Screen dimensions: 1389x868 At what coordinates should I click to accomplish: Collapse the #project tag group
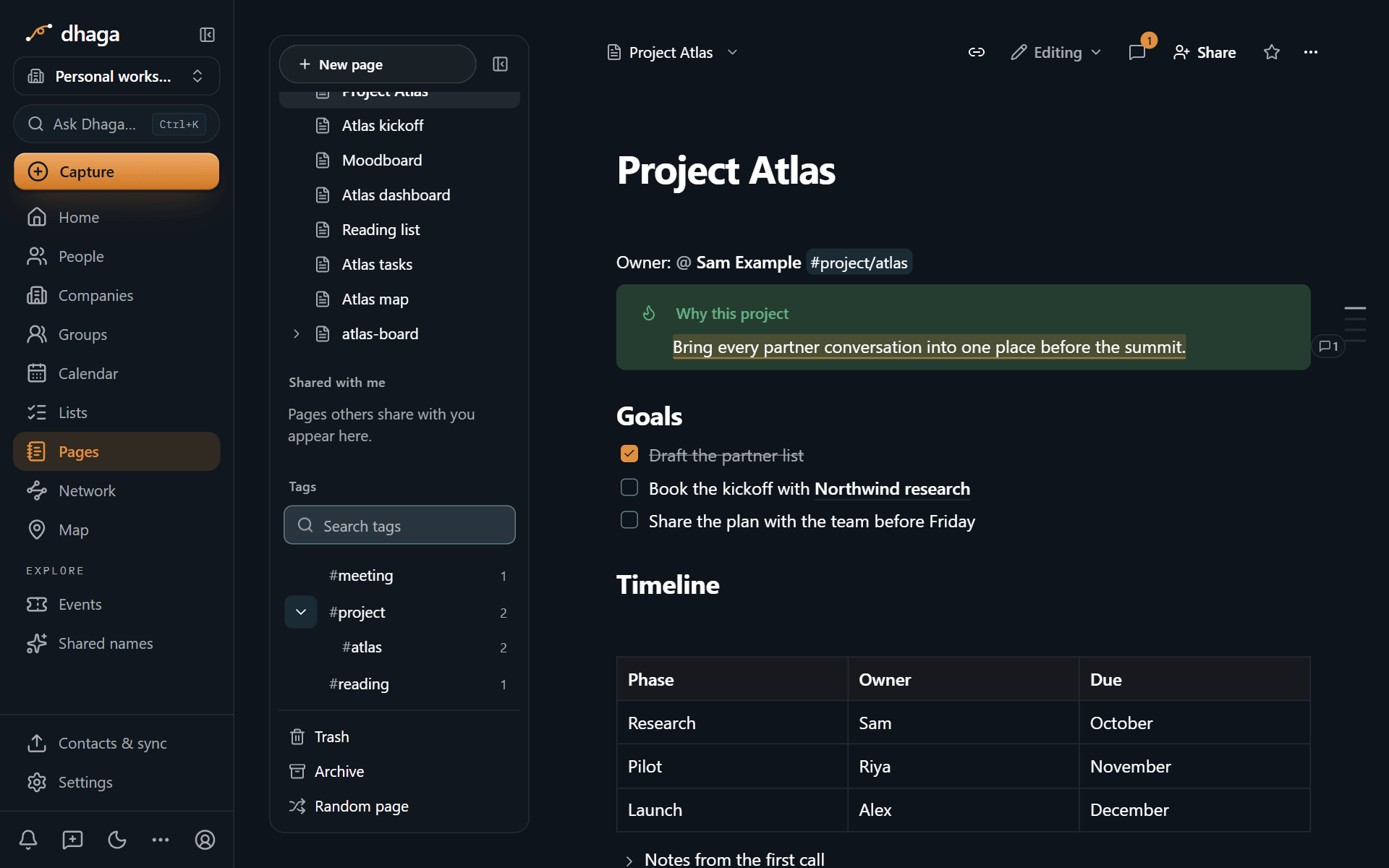coord(301,612)
